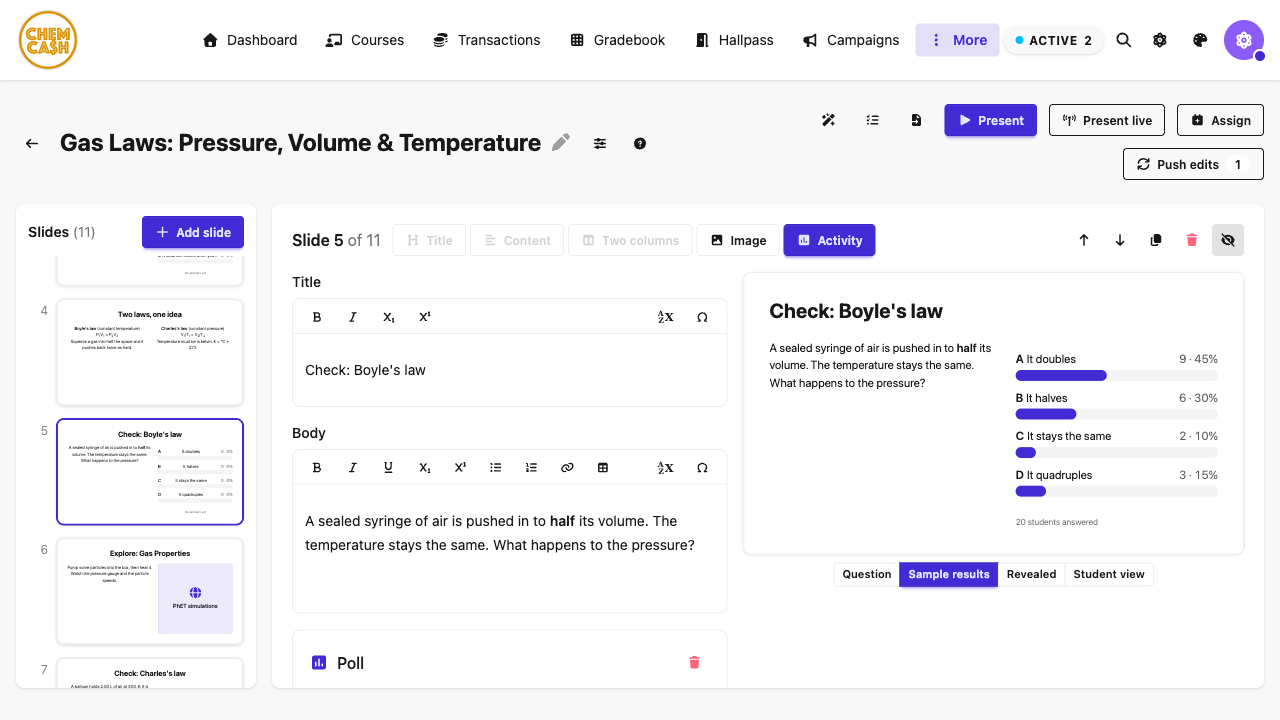Screen dimensions: 1280x720
Task: Click the magic wand icon
Action: [x=828, y=120]
